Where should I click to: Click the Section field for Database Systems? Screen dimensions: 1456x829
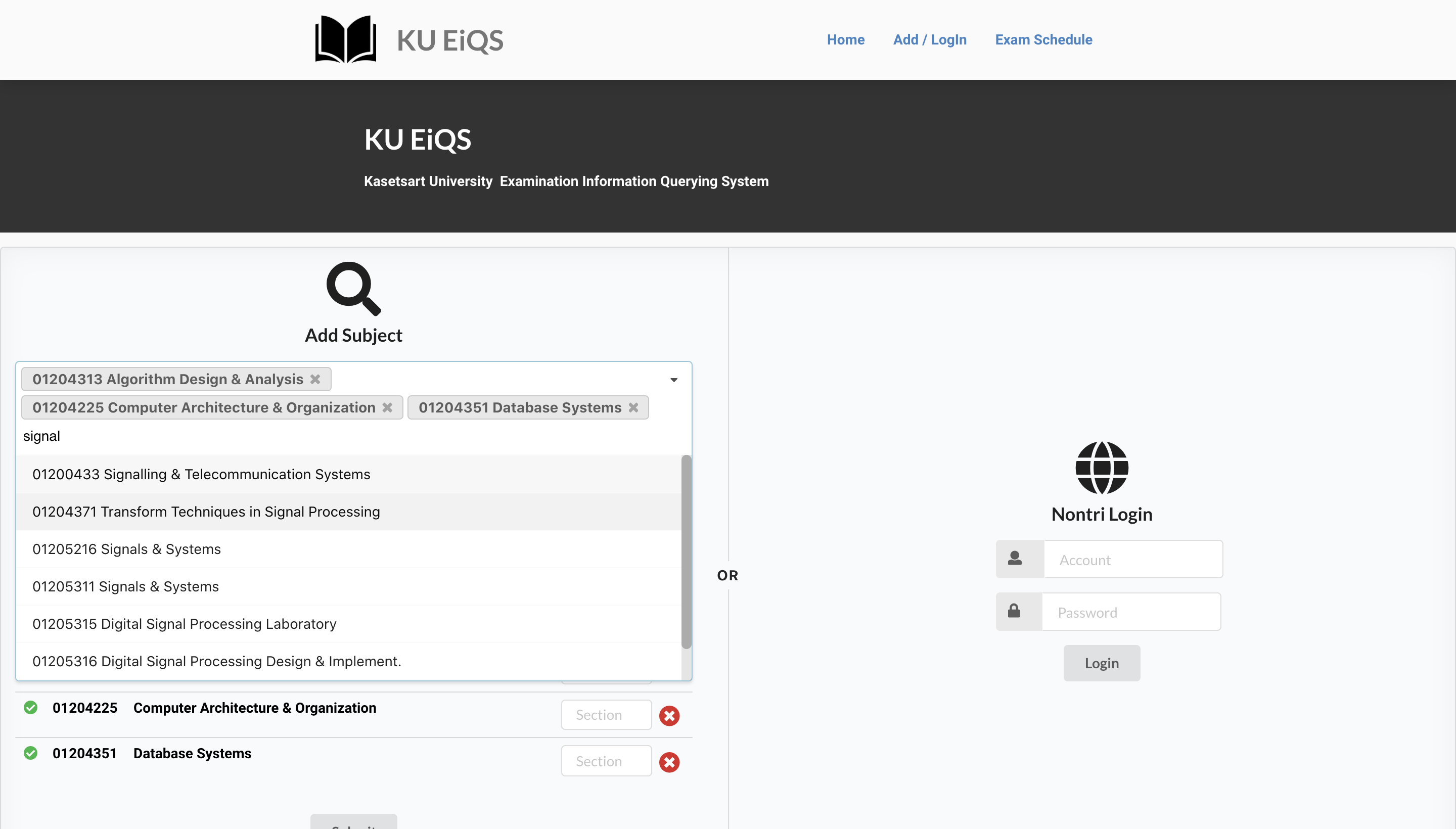tap(606, 761)
